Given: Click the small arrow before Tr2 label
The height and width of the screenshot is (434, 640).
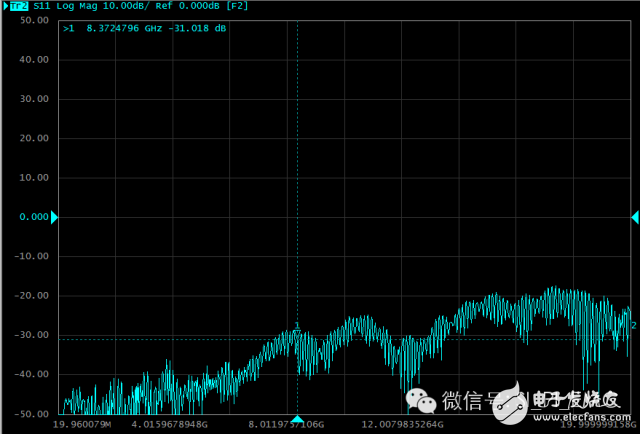Looking at the screenshot, I should (x=4, y=6).
